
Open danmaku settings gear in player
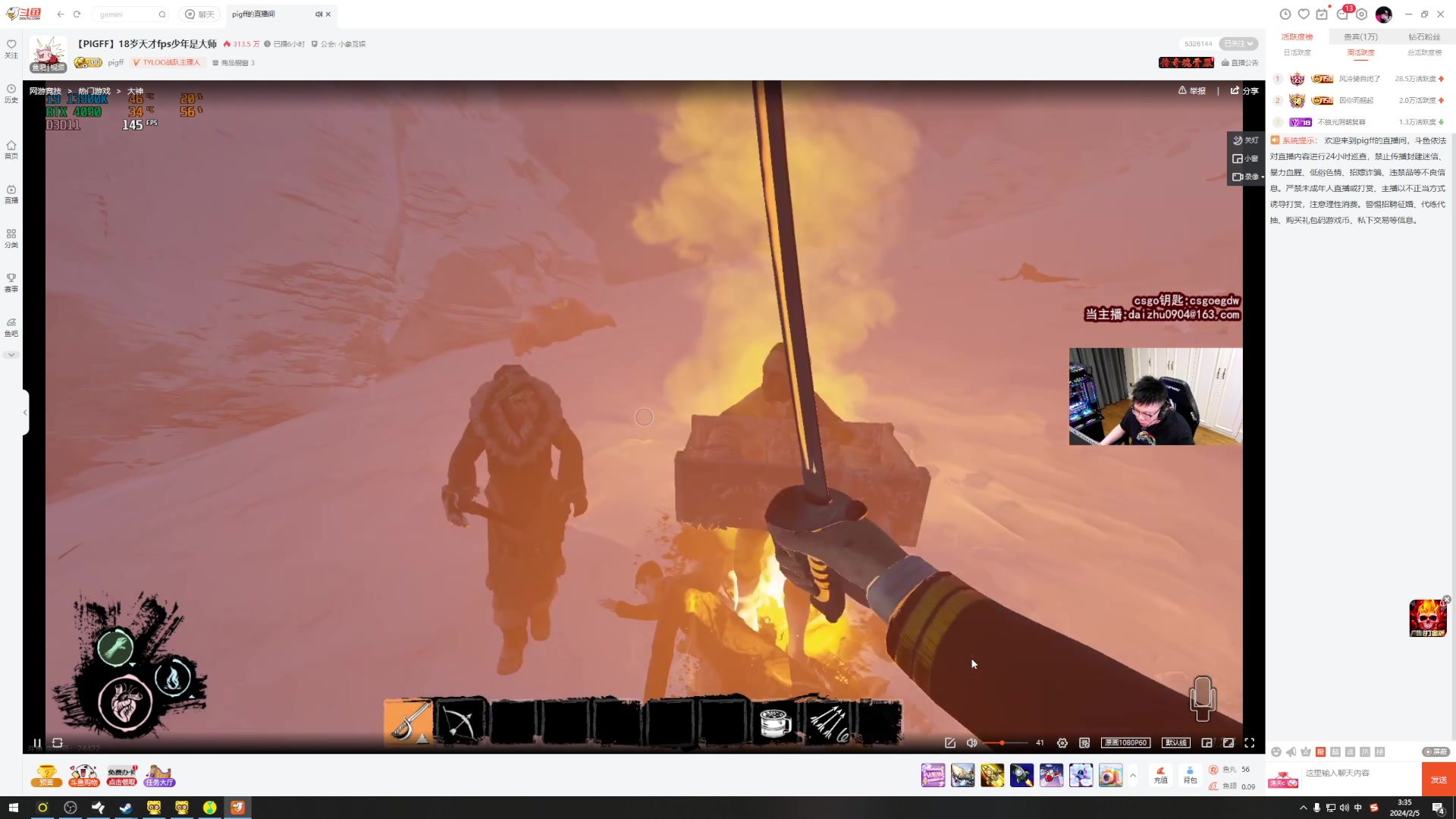(x=1062, y=743)
